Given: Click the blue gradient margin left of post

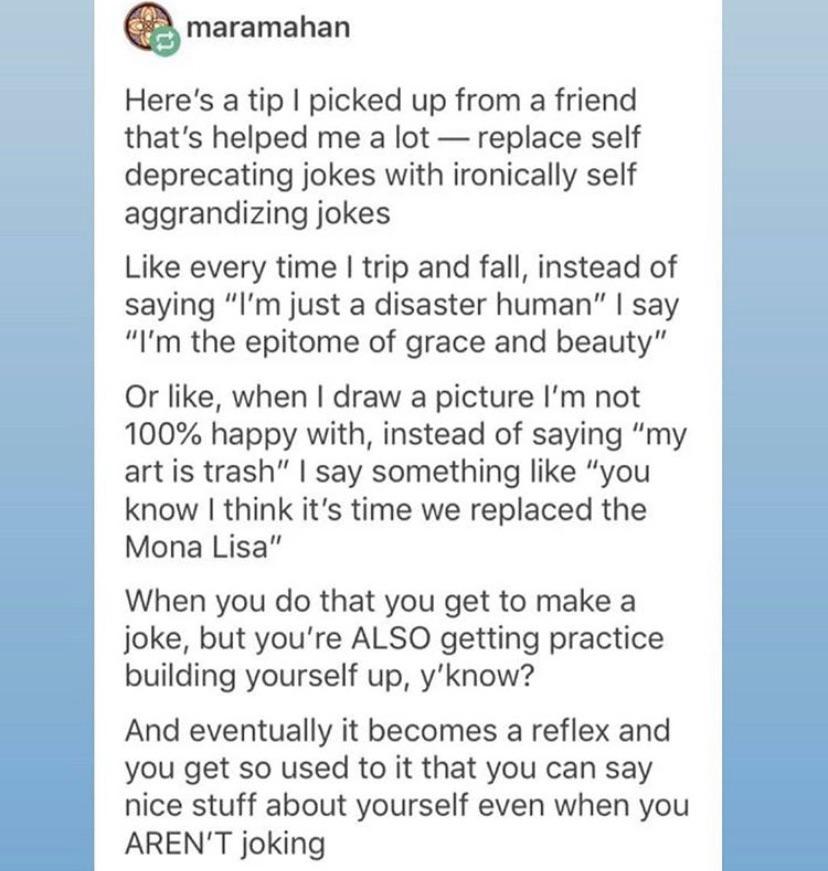Looking at the screenshot, I should click(47, 436).
